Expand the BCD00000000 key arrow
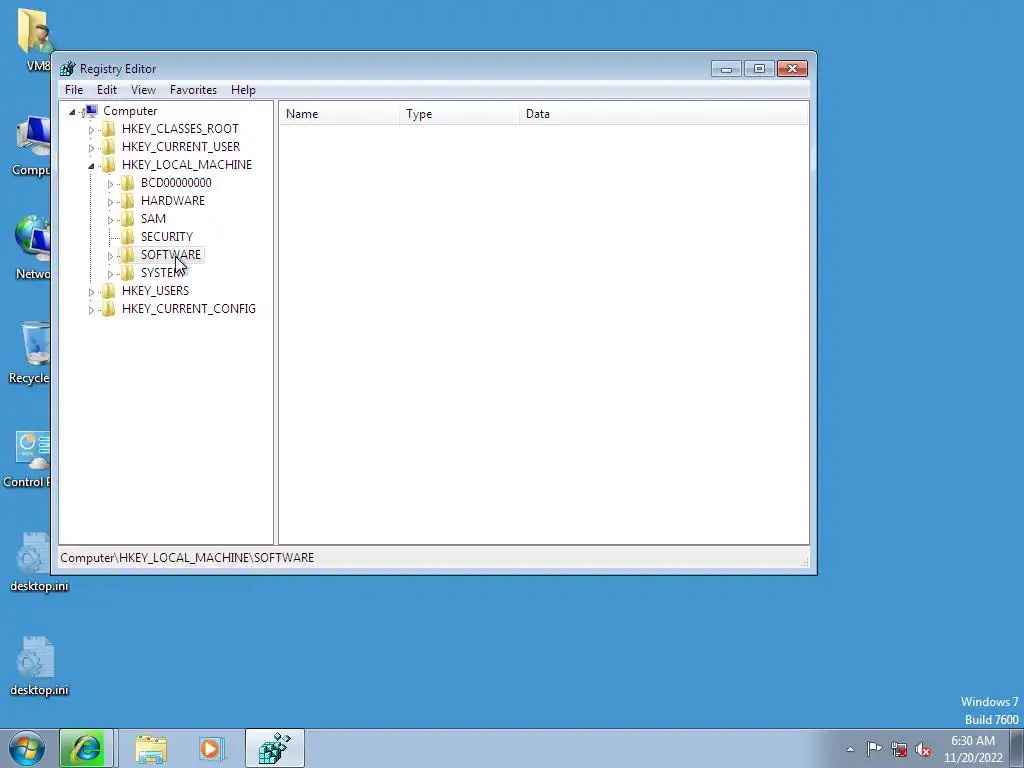1024x768 pixels. click(x=110, y=184)
